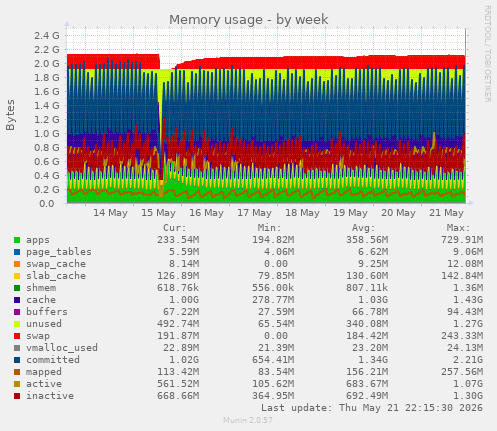Click the '2.4 G' y-axis label

[47, 35]
